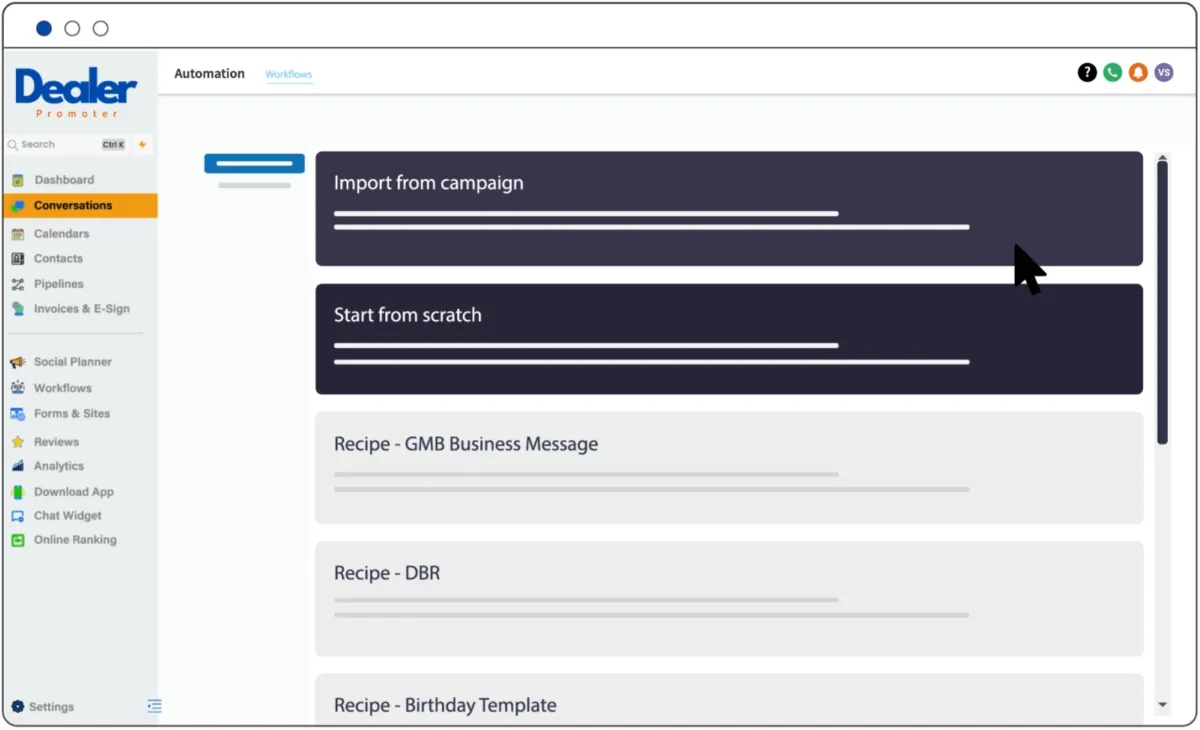Open the Invoices & E-Sign icon
The image size is (1200, 730).
pyautogui.click(x=17, y=310)
